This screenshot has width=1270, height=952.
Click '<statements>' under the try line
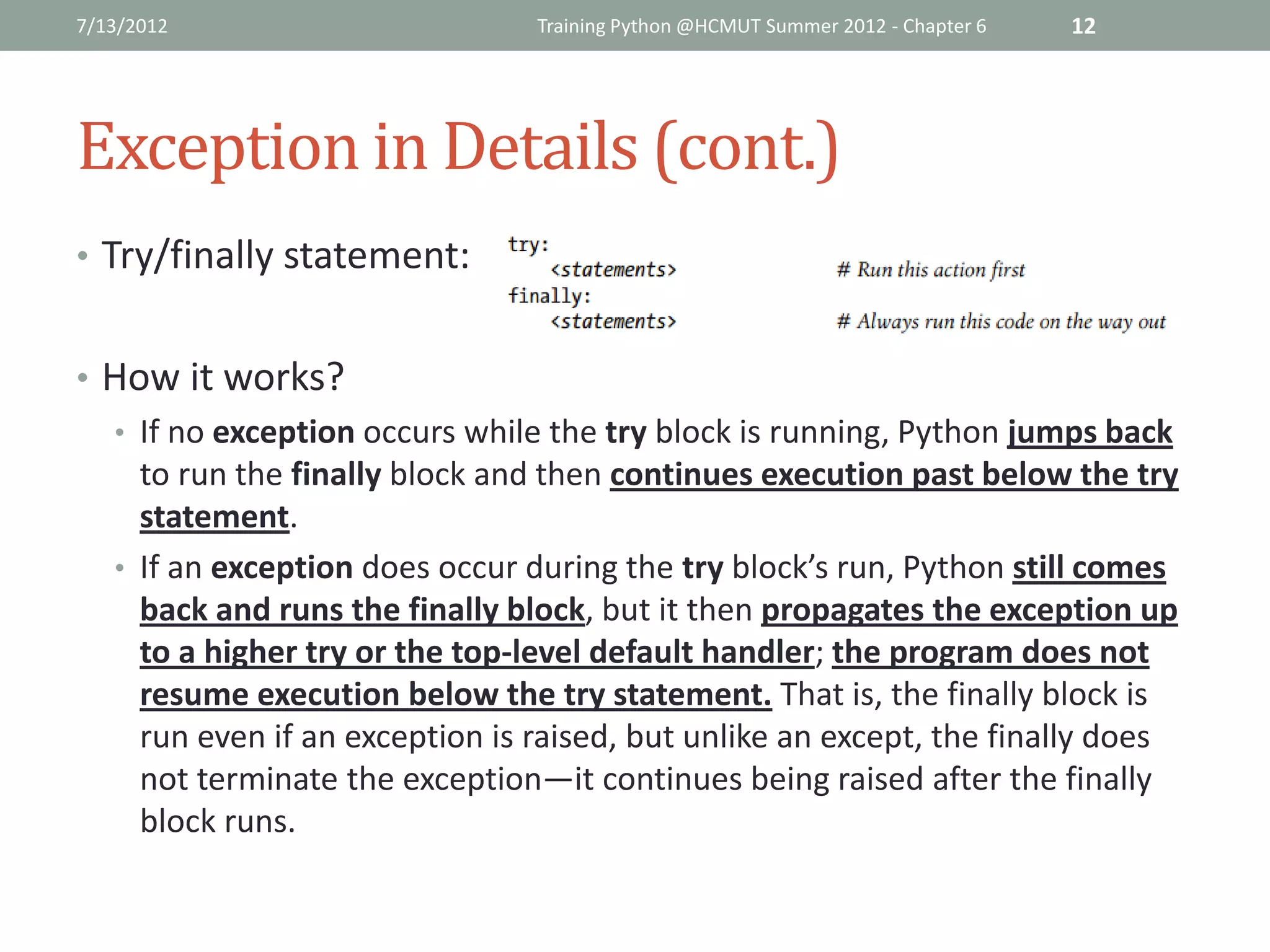point(613,270)
